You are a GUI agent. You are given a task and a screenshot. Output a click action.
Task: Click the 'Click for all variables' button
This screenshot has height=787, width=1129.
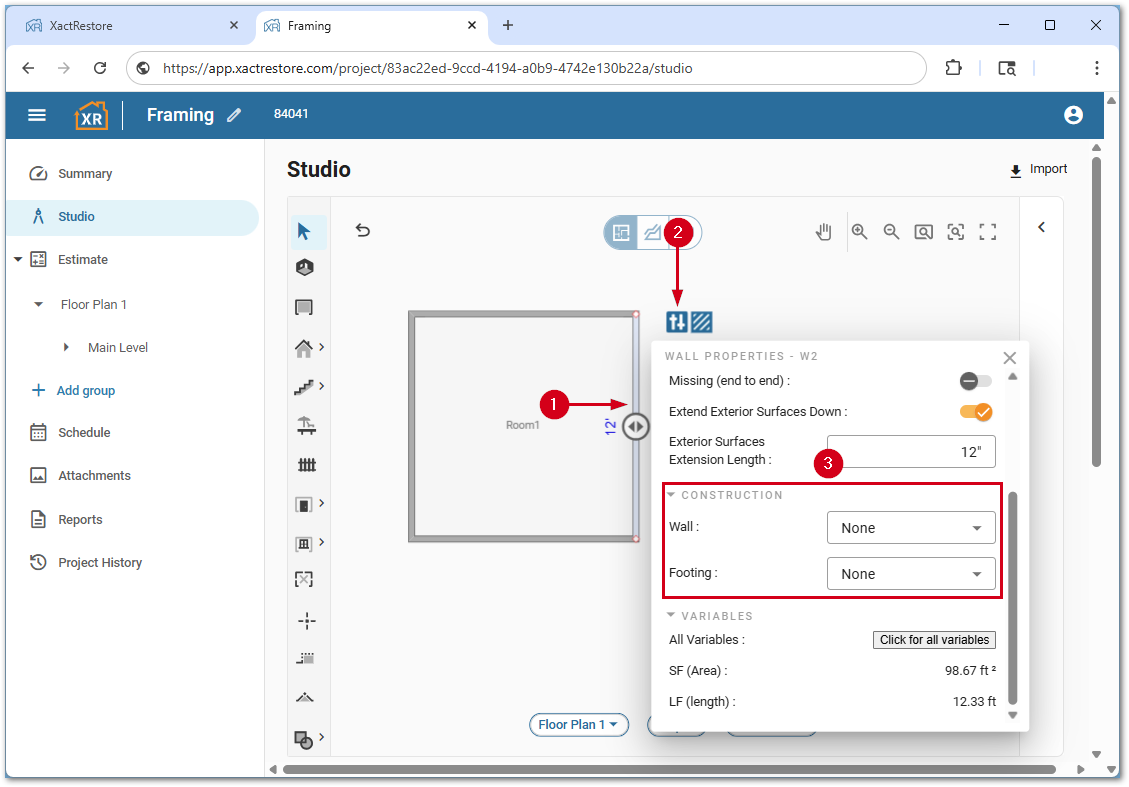pyautogui.click(x=934, y=640)
